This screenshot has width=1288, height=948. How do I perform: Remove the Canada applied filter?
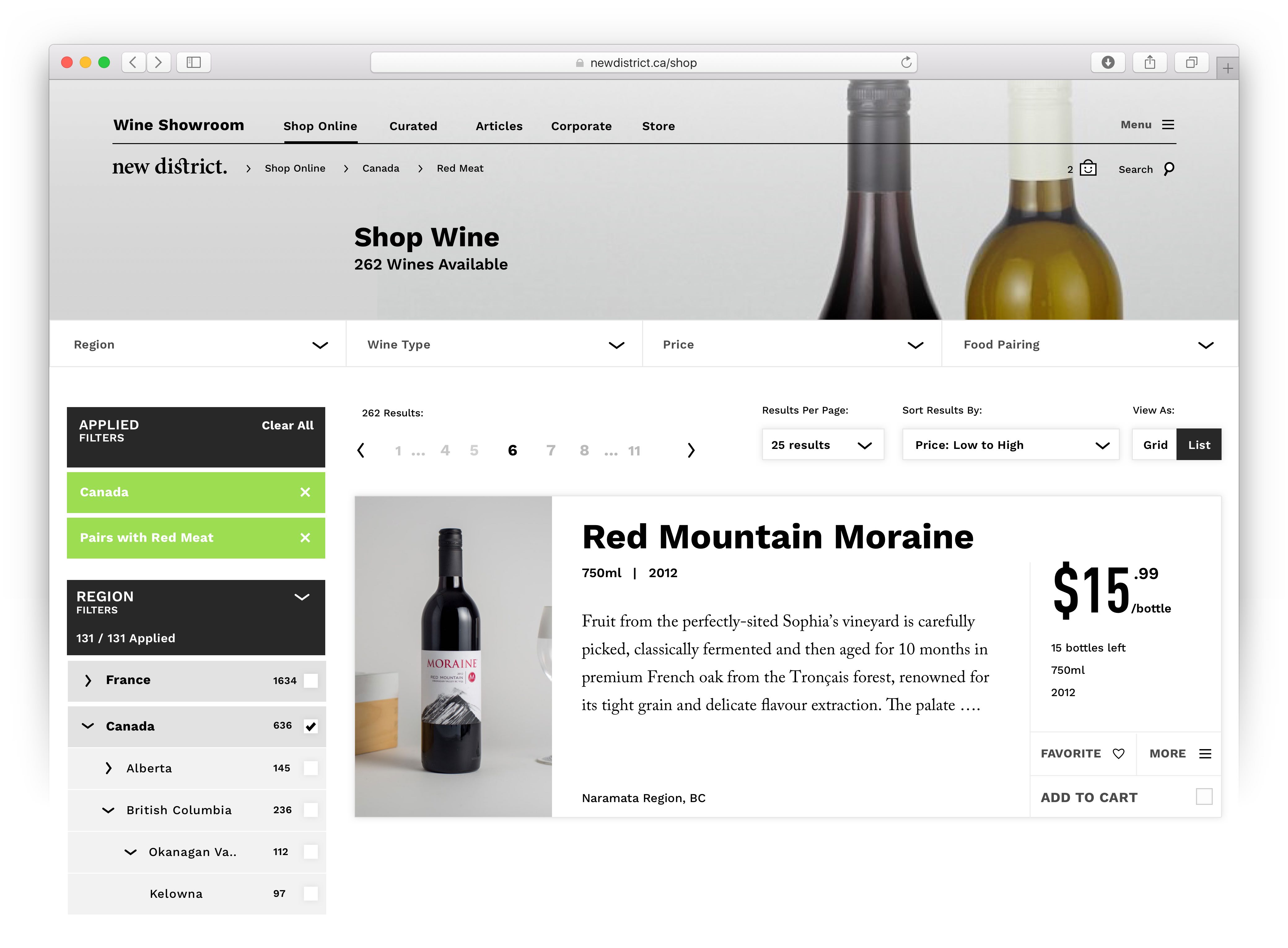[x=305, y=492]
